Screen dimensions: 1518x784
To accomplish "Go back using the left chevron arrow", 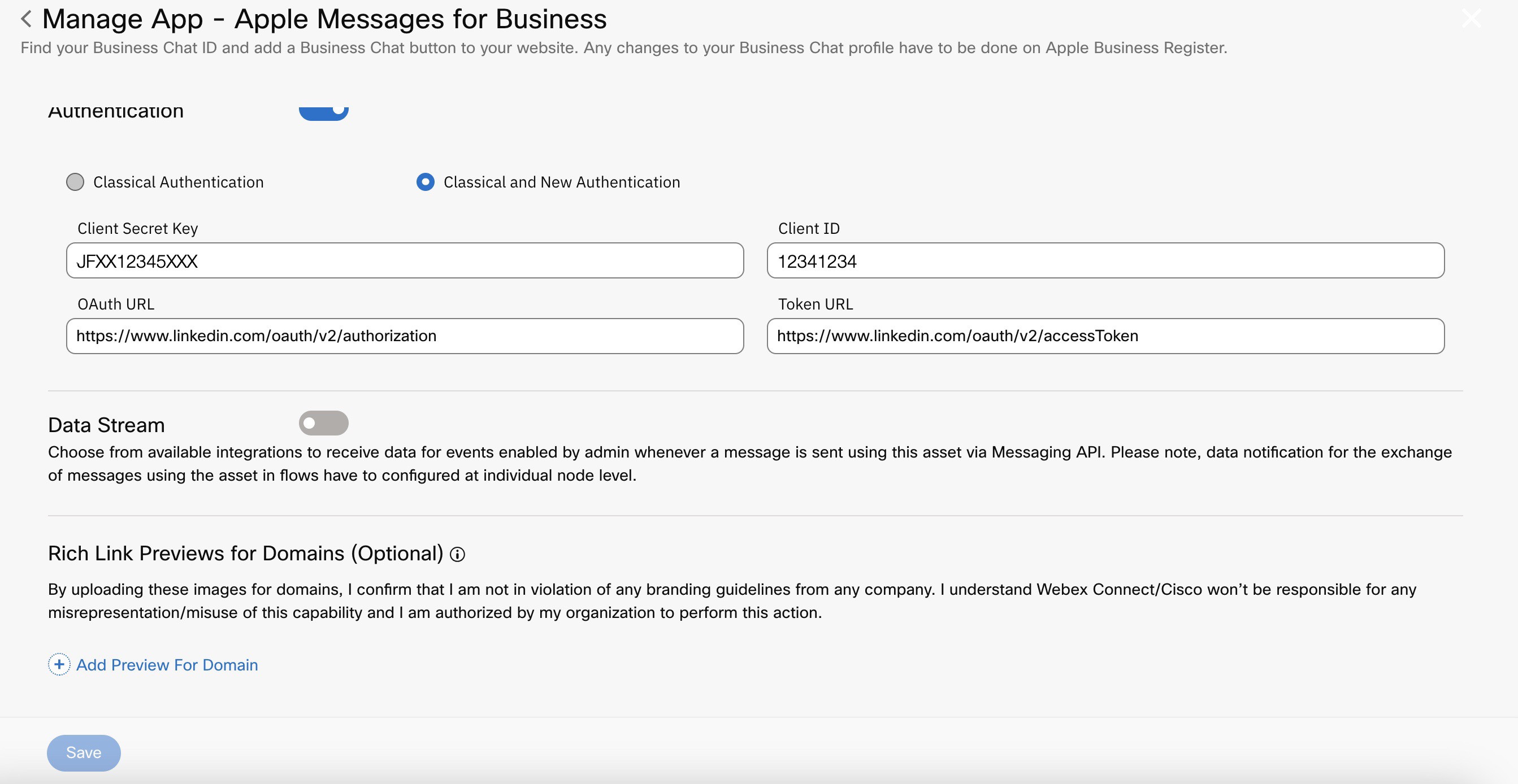I will 26,19.
